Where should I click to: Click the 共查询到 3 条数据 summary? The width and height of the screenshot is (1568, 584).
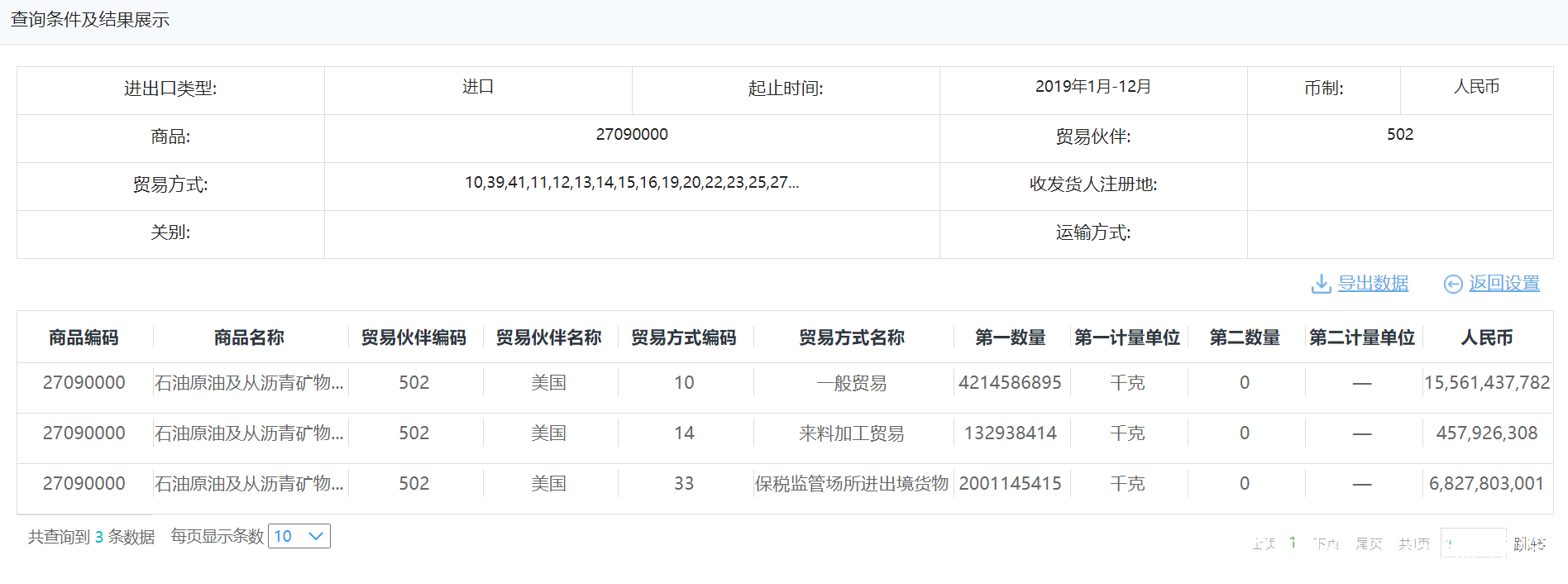pos(91,537)
